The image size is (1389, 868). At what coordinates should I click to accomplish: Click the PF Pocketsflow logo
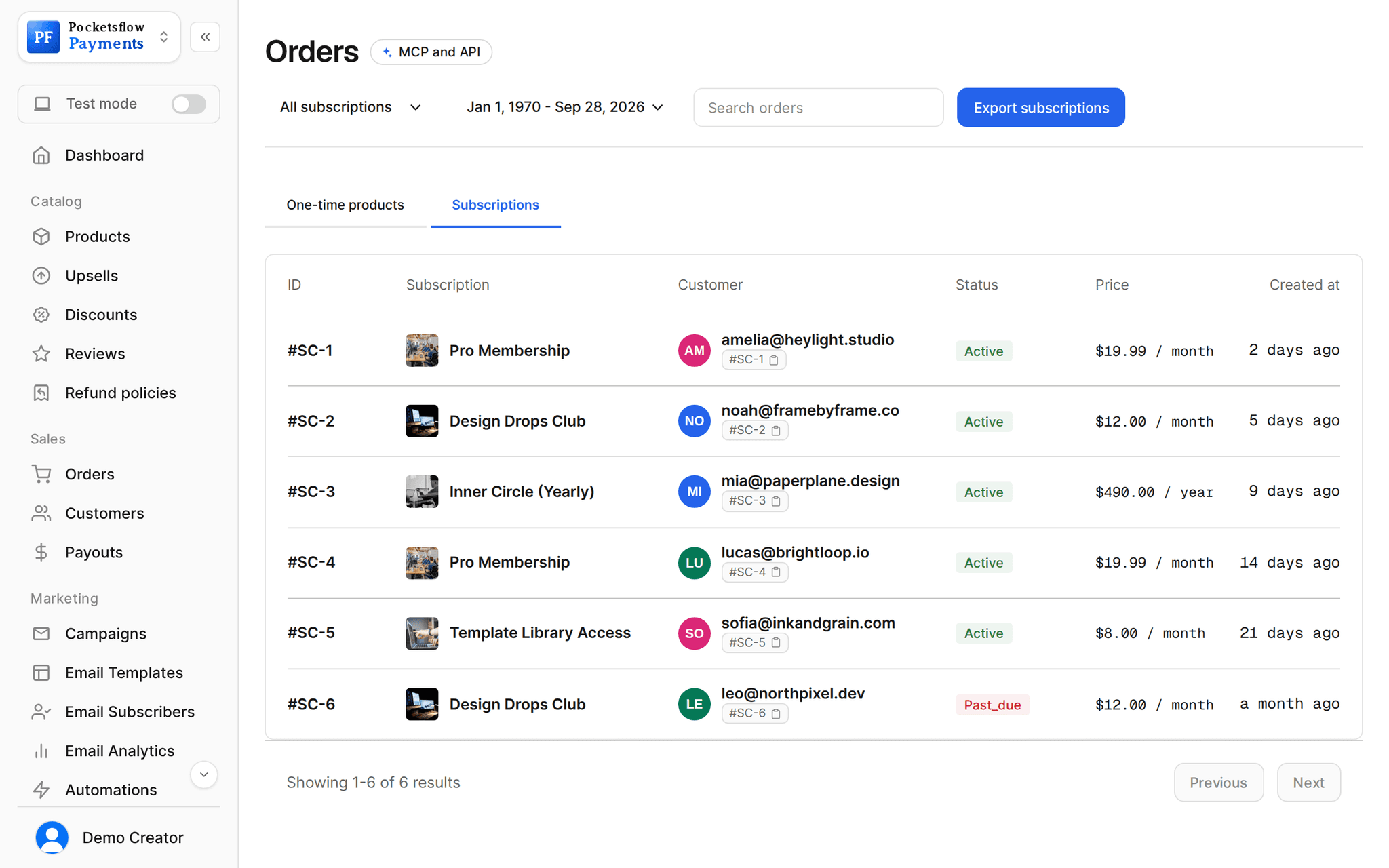[43, 37]
